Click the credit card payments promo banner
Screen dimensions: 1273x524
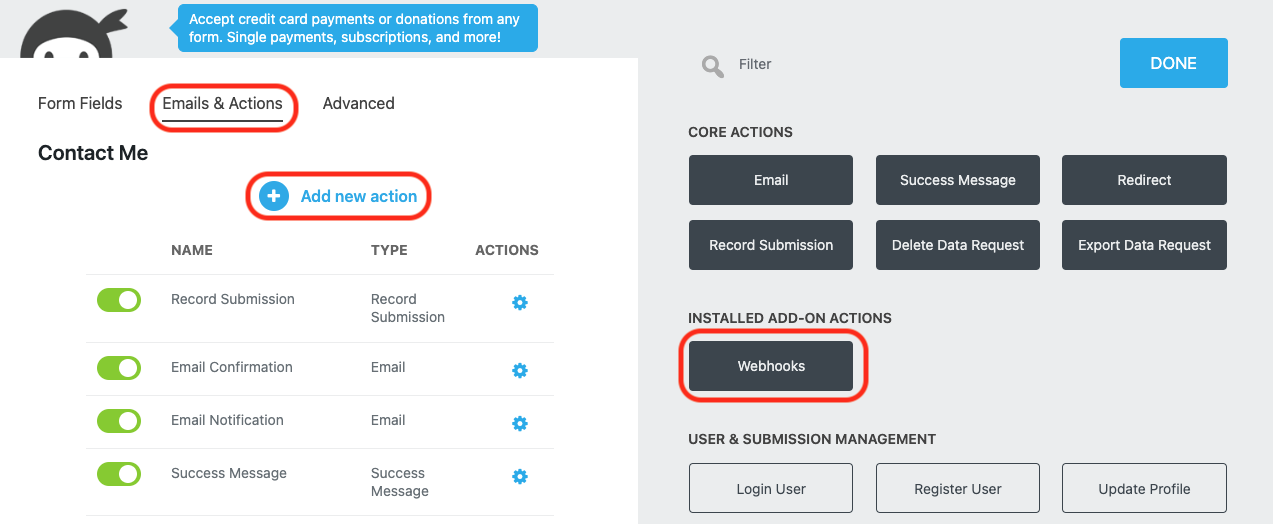point(358,28)
